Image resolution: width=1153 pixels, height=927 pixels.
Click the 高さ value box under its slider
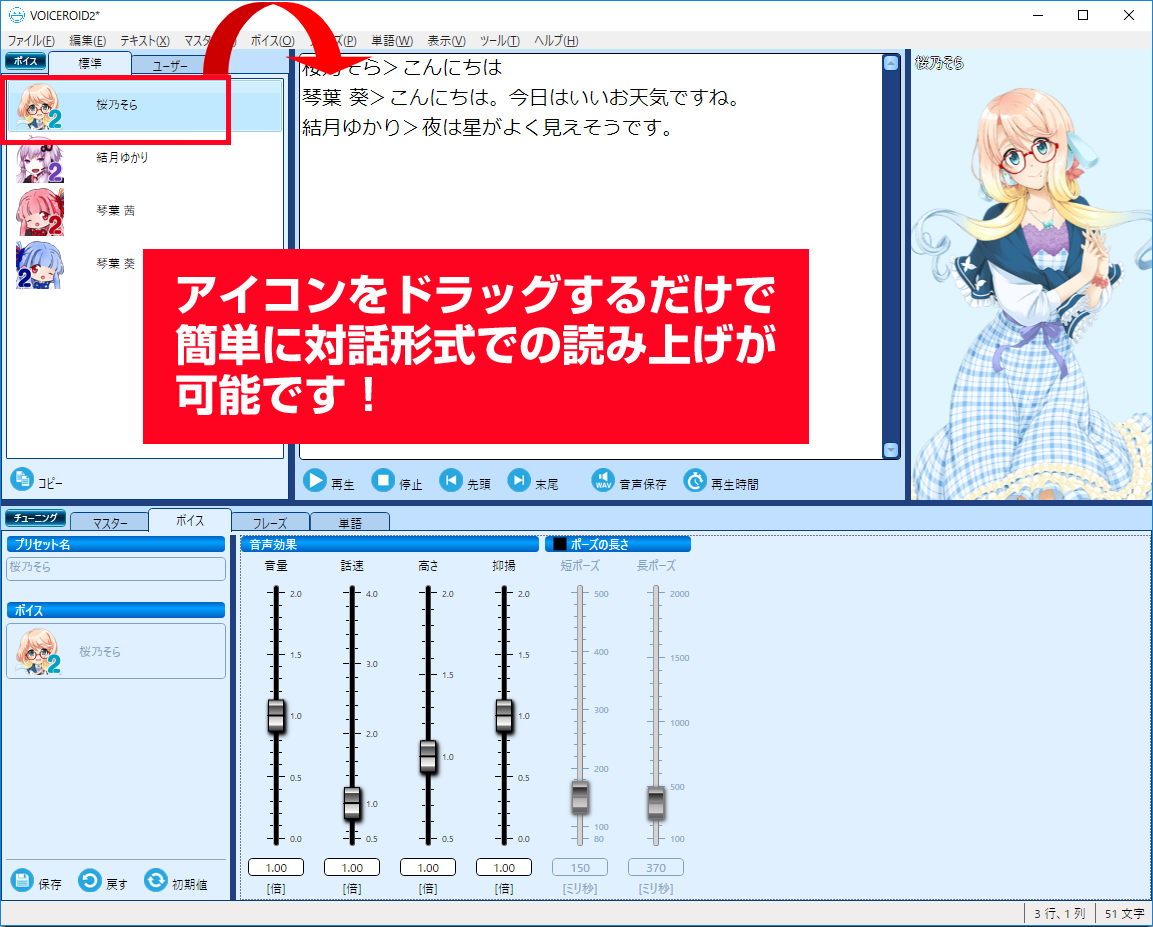coord(428,867)
